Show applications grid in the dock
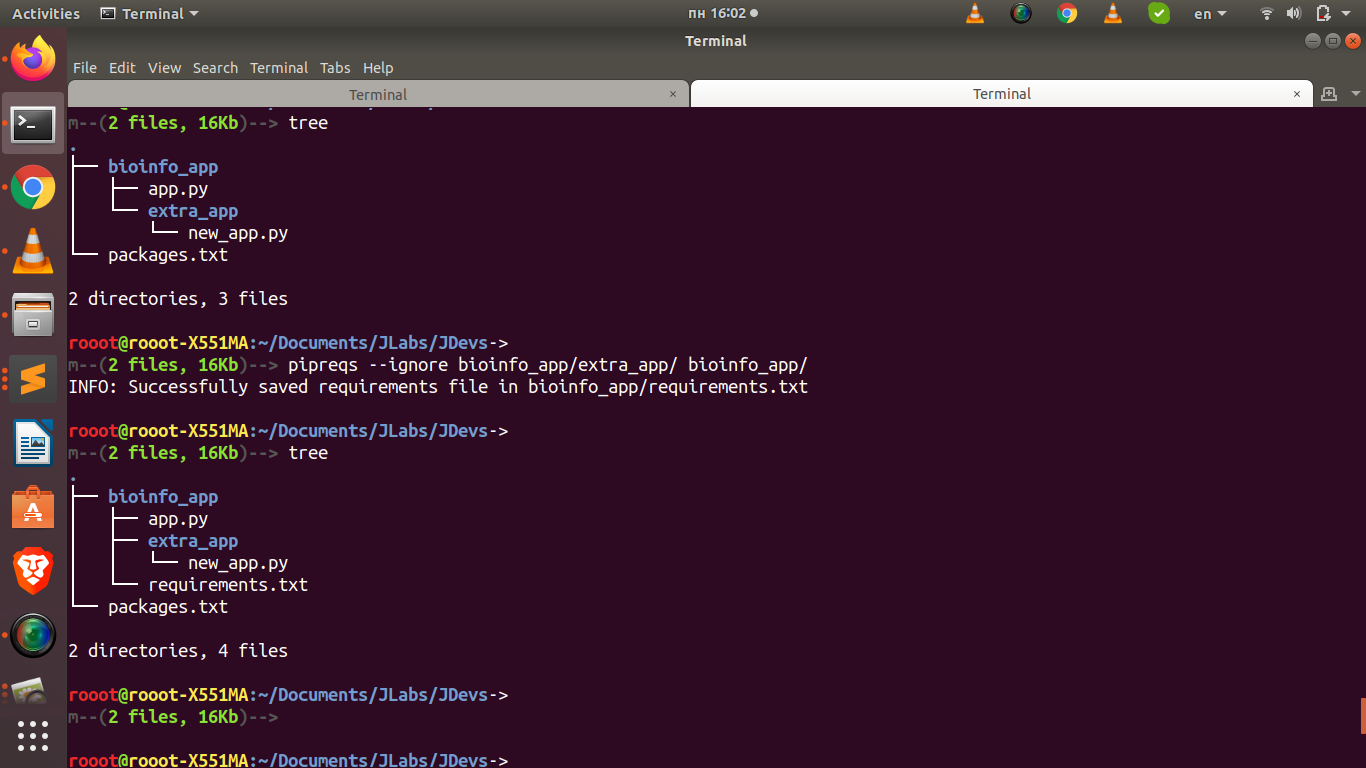Image resolution: width=1366 pixels, height=768 pixels. pyautogui.click(x=33, y=736)
